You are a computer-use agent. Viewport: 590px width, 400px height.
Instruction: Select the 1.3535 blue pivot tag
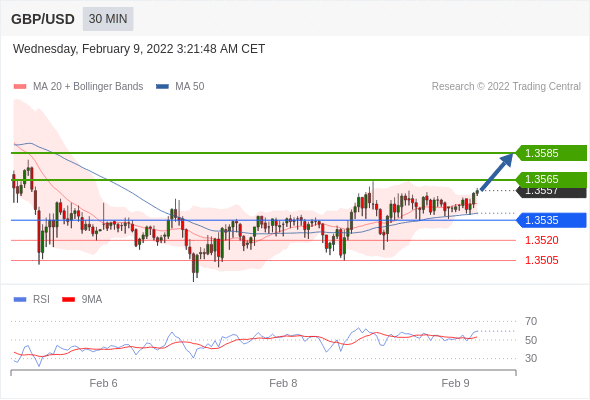[x=551, y=220]
